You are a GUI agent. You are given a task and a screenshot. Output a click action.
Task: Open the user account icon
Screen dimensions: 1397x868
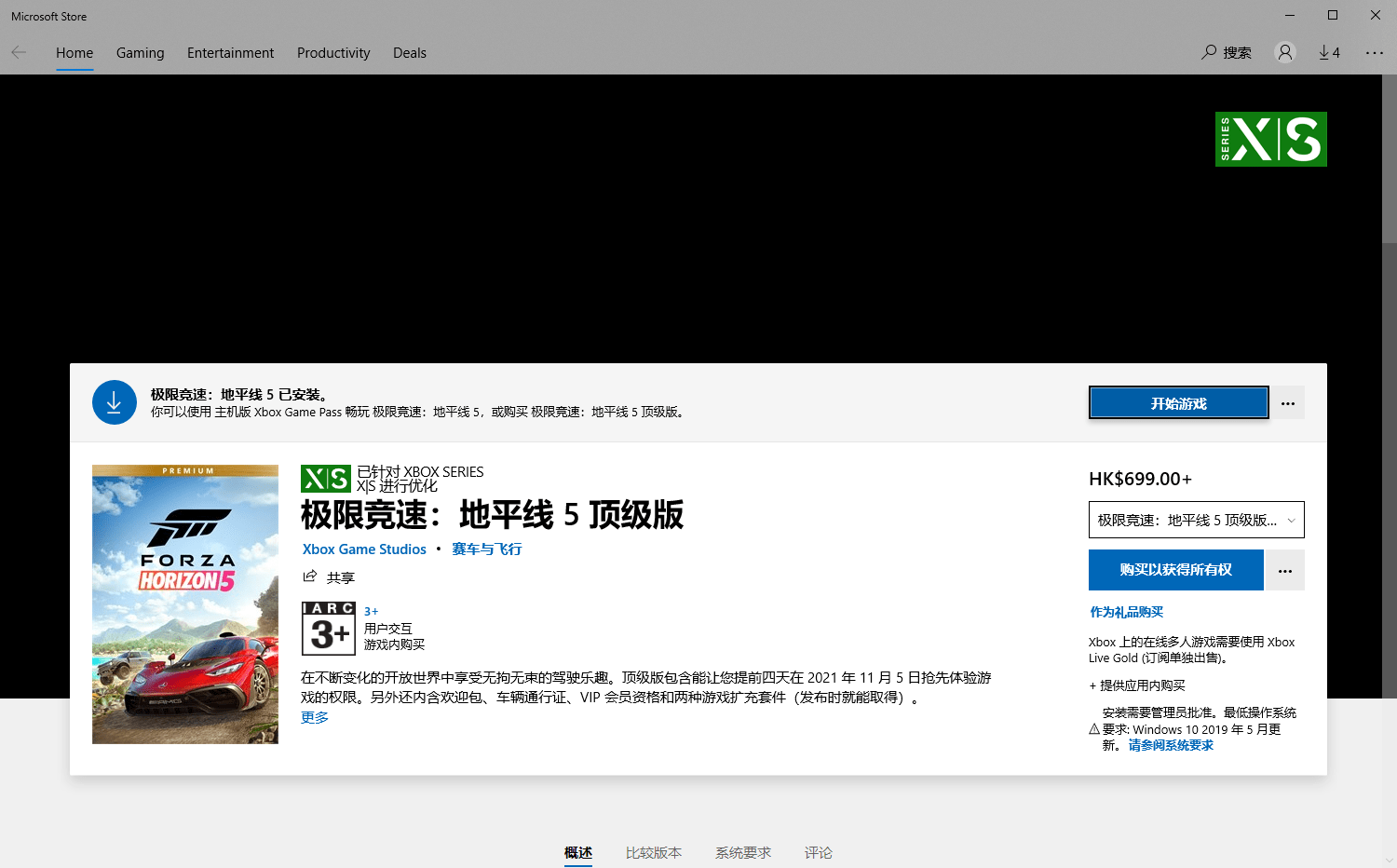point(1285,52)
